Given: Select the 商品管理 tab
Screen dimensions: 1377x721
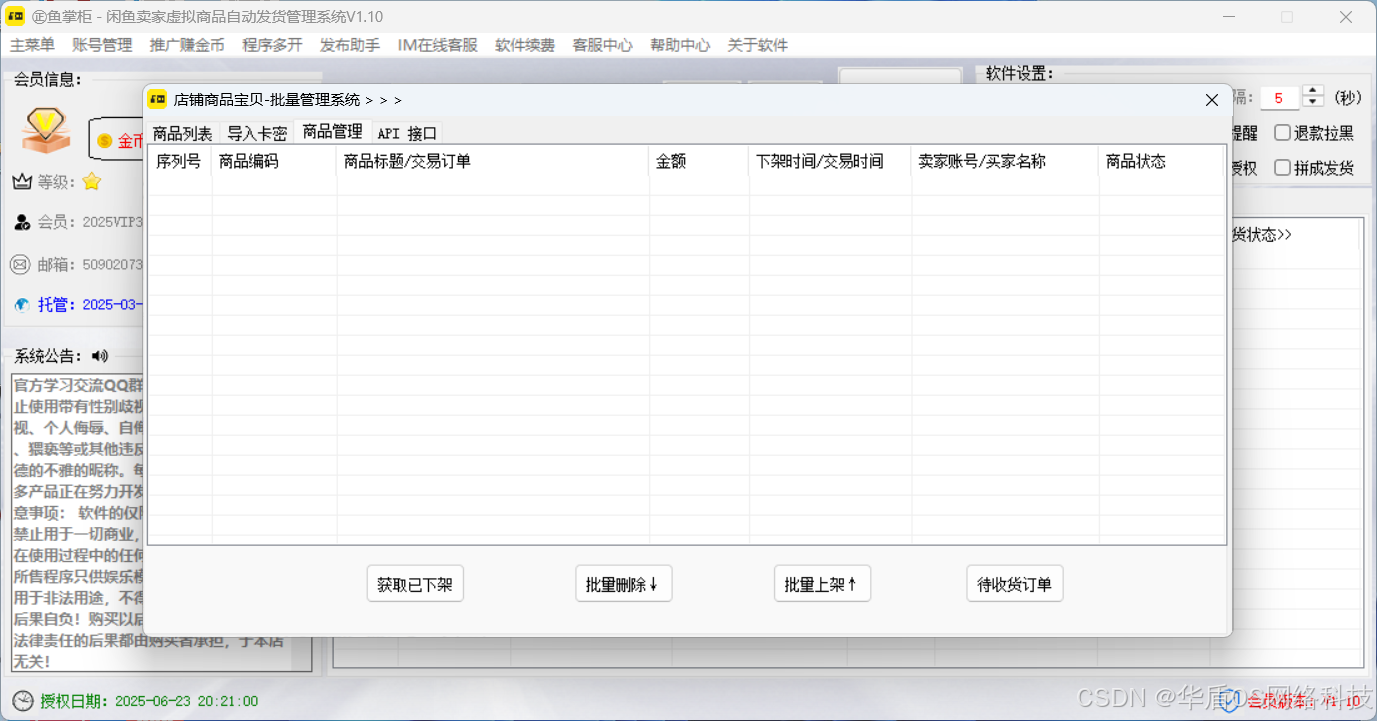Looking at the screenshot, I should click(332, 131).
